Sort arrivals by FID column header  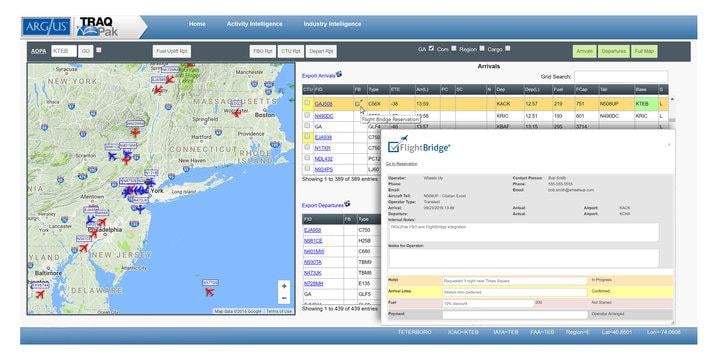pyautogui.click(x=333, y=90)
